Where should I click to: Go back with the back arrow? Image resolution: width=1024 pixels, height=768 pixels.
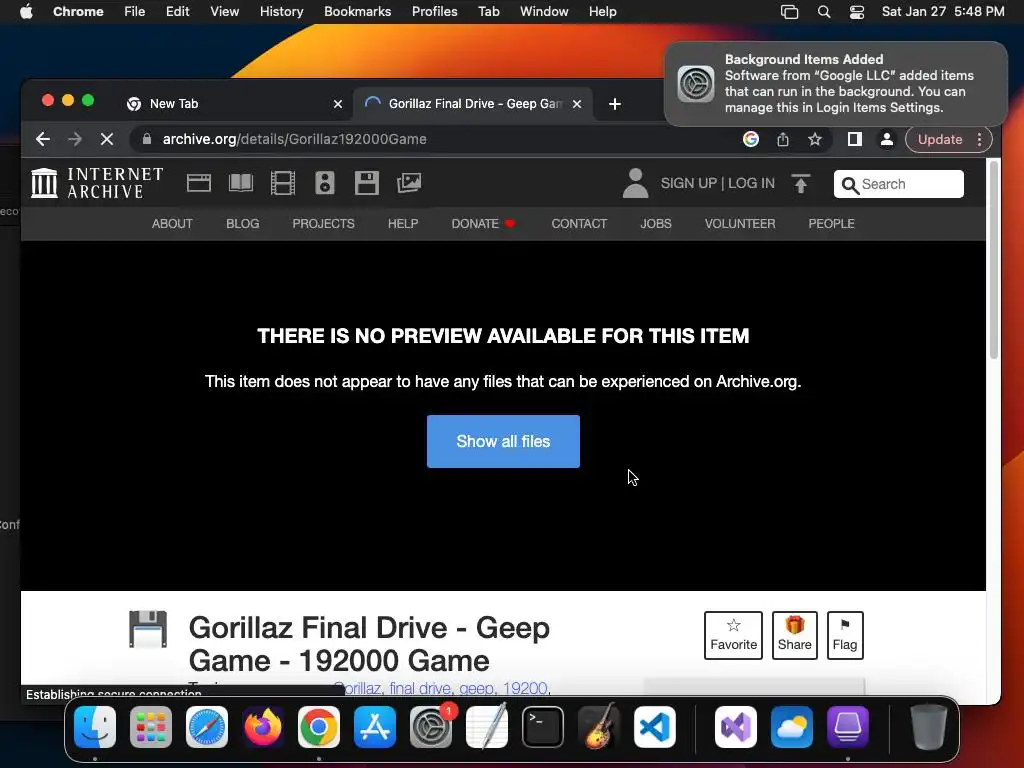pos(43,139)
